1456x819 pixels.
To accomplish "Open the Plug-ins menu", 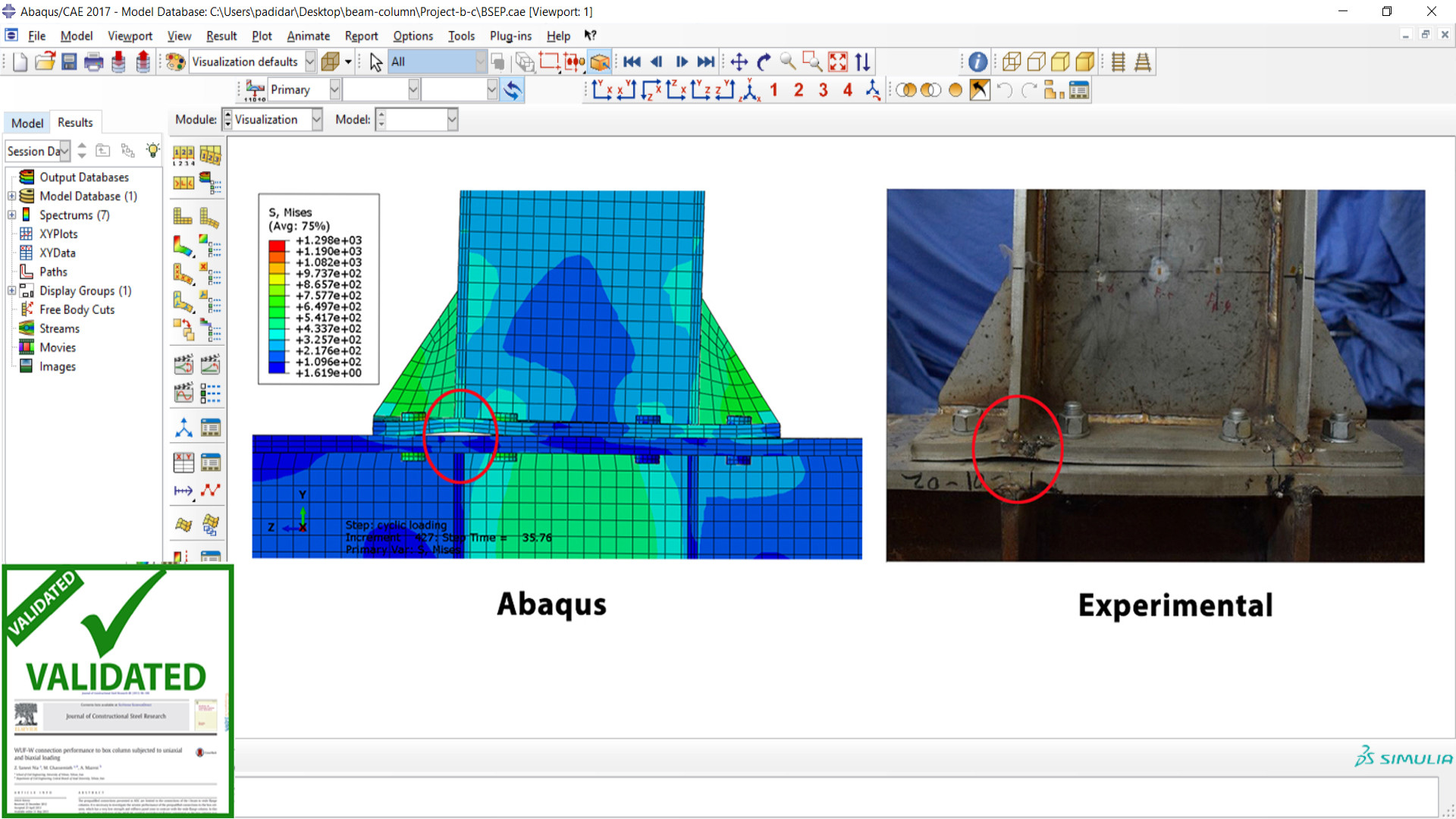I will (510, 36).
